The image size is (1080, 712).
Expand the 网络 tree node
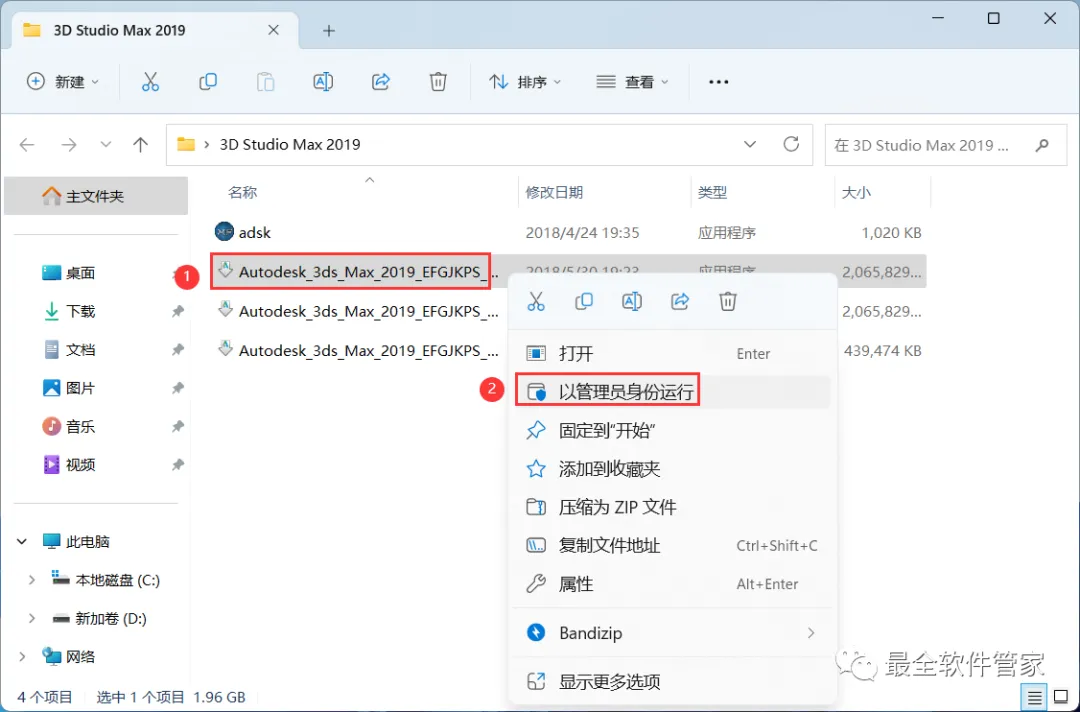tap(22, 657)
